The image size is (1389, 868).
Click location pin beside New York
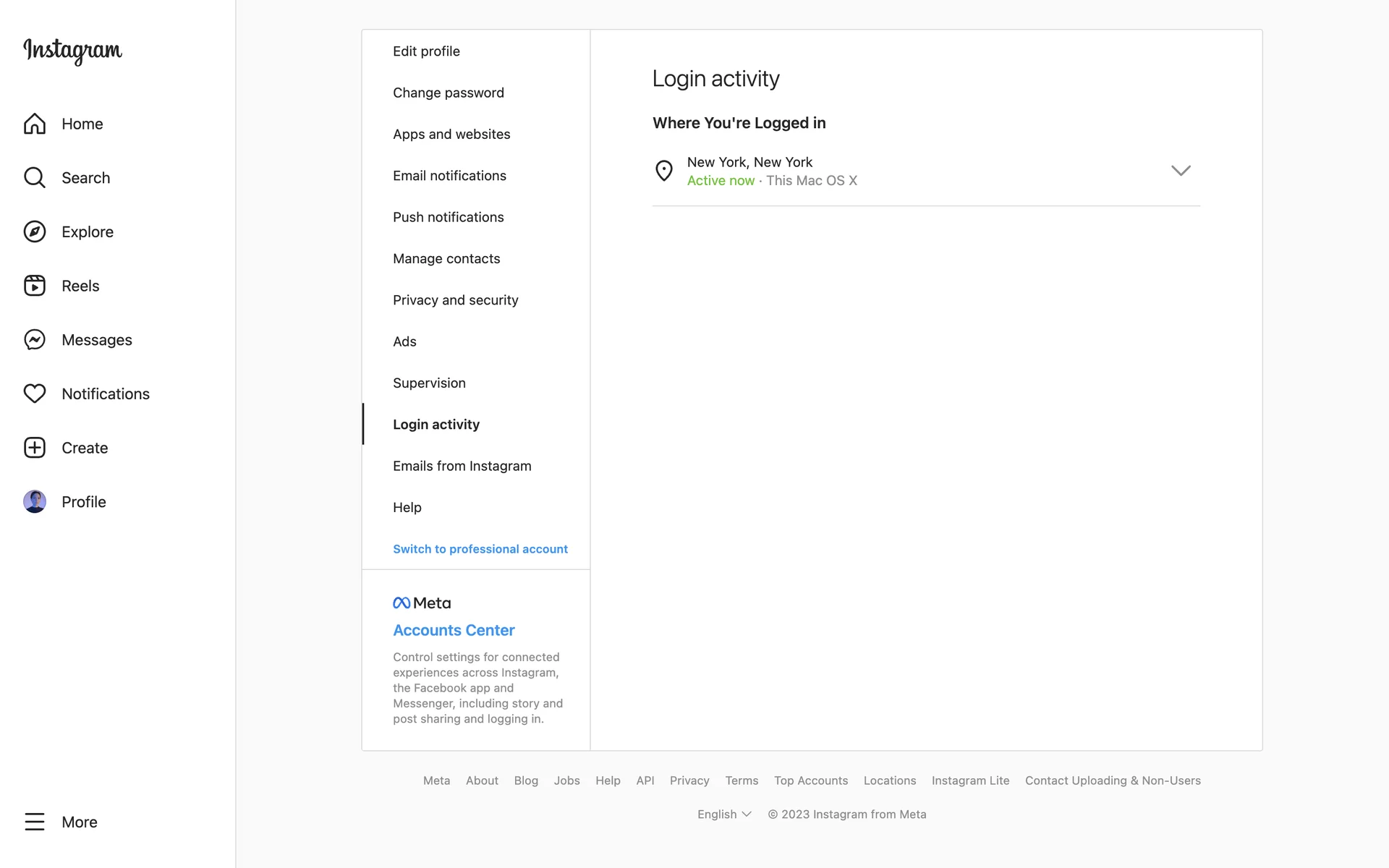pyautogui.click(x=663, y=171)
